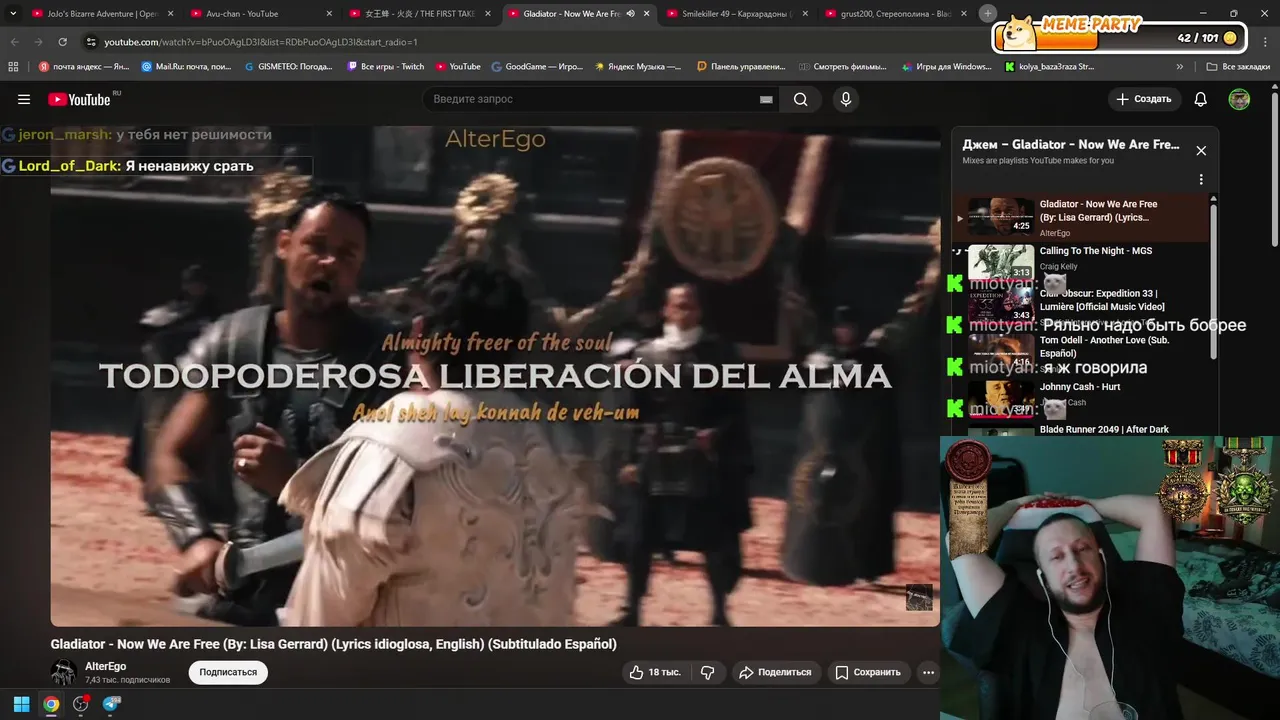Open Telegram from the taskbar
The image size is (1280, 720).
(x=111, y=704)
